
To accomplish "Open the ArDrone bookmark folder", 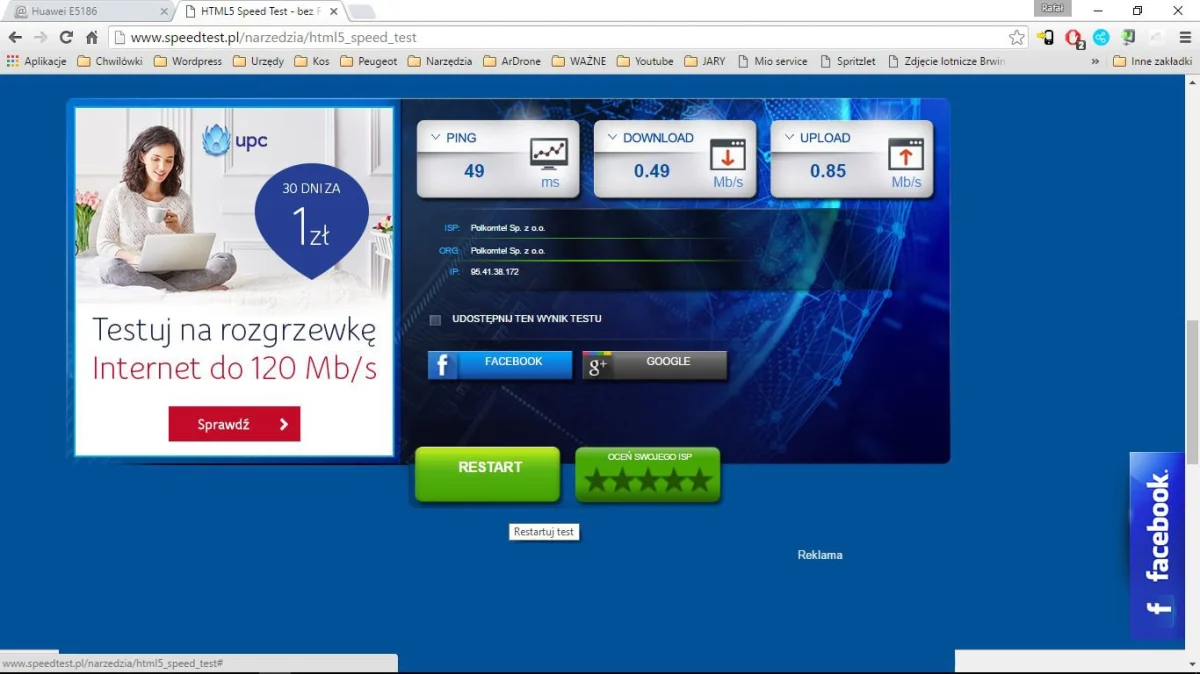I will coord(512,61).
